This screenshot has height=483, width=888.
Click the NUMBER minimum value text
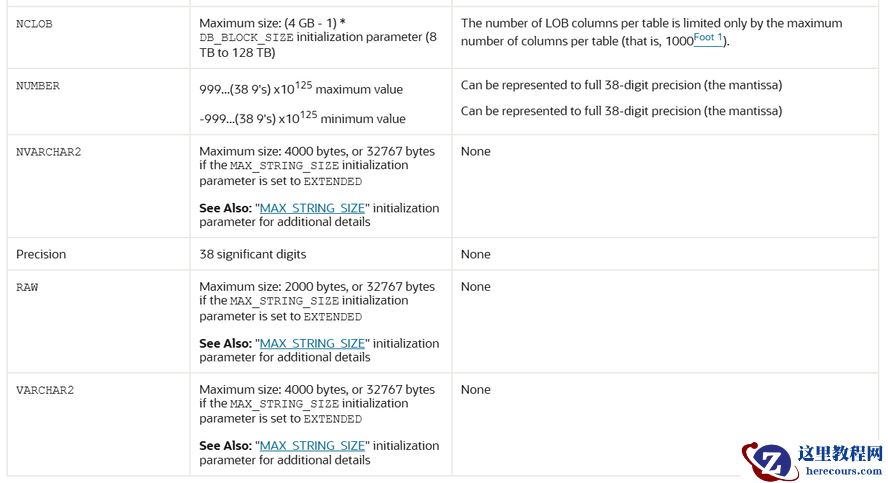302,118
